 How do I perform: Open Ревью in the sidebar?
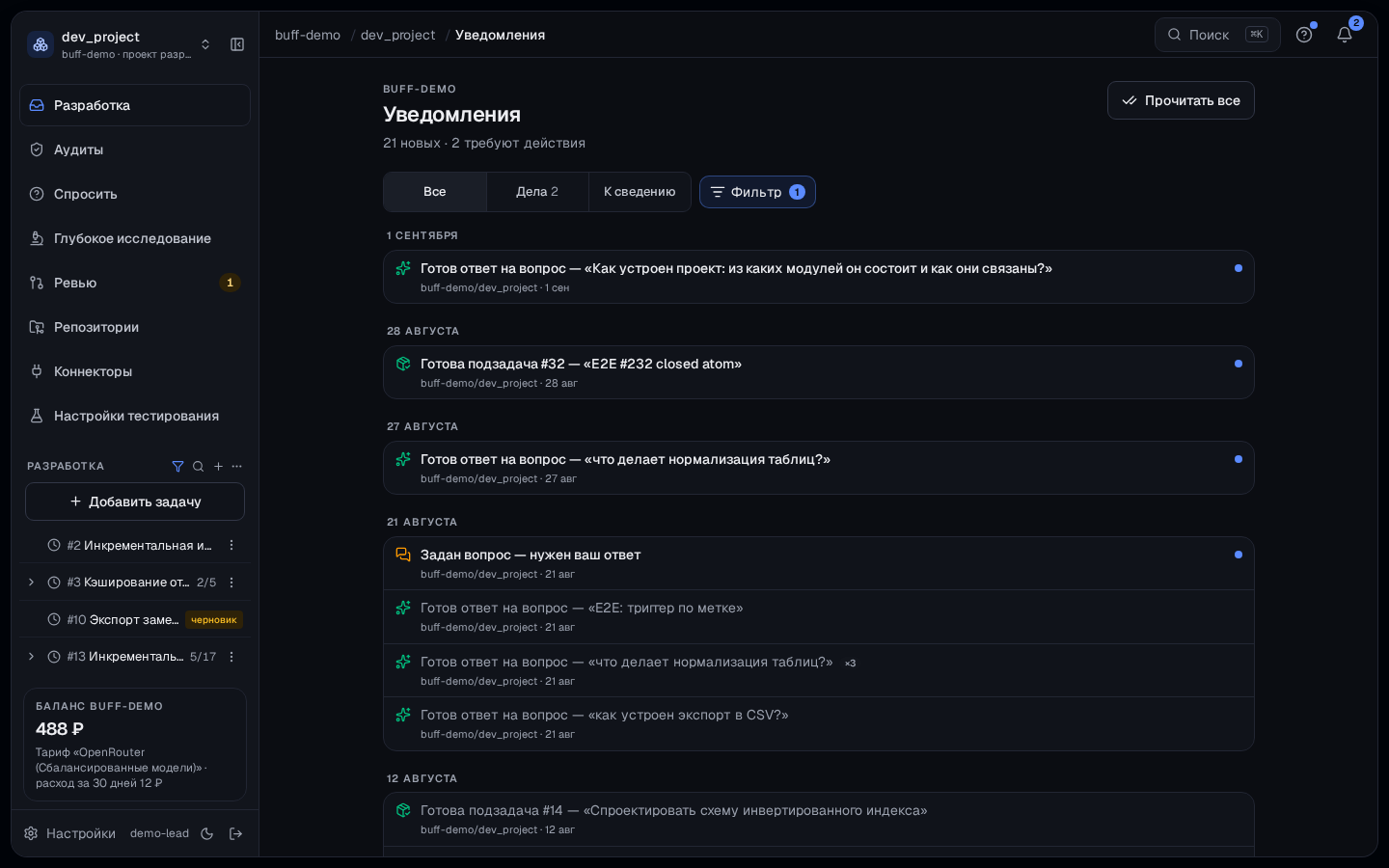pyautogui.click(x=135, y=283)
